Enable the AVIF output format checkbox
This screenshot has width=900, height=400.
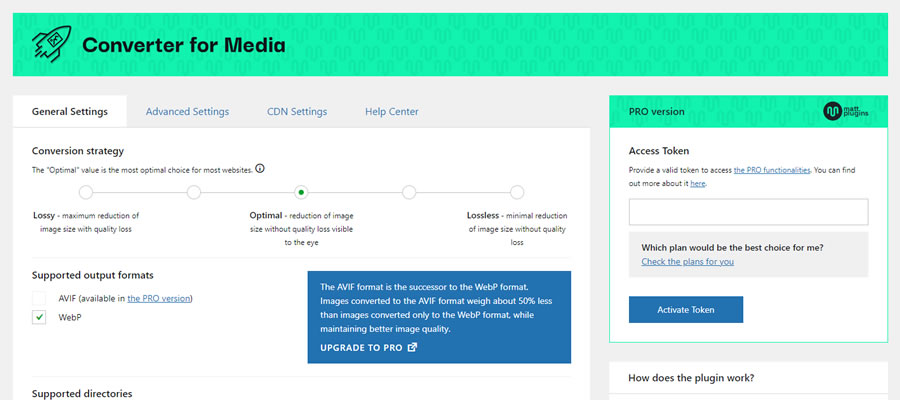(x=39, y=298)
